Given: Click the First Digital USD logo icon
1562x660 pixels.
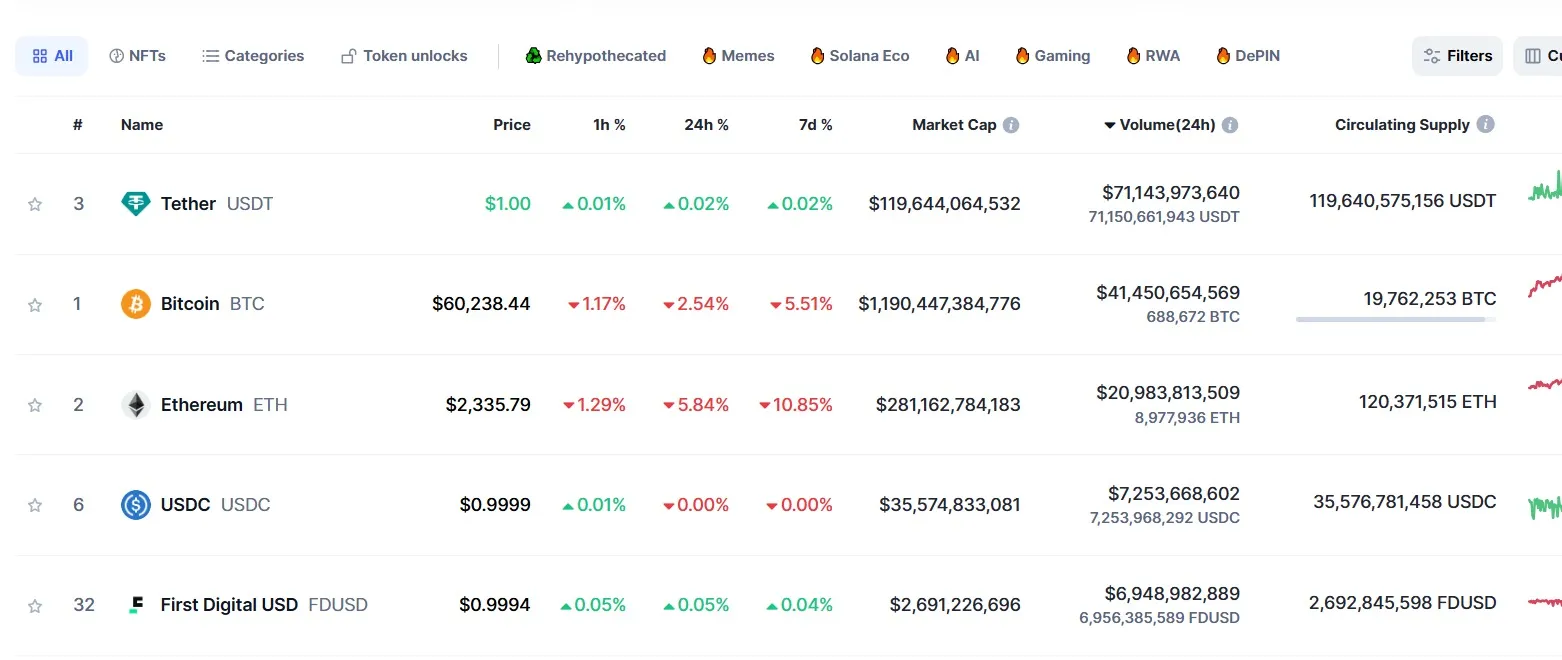Looking at the screenshot, I should point(136,605).
